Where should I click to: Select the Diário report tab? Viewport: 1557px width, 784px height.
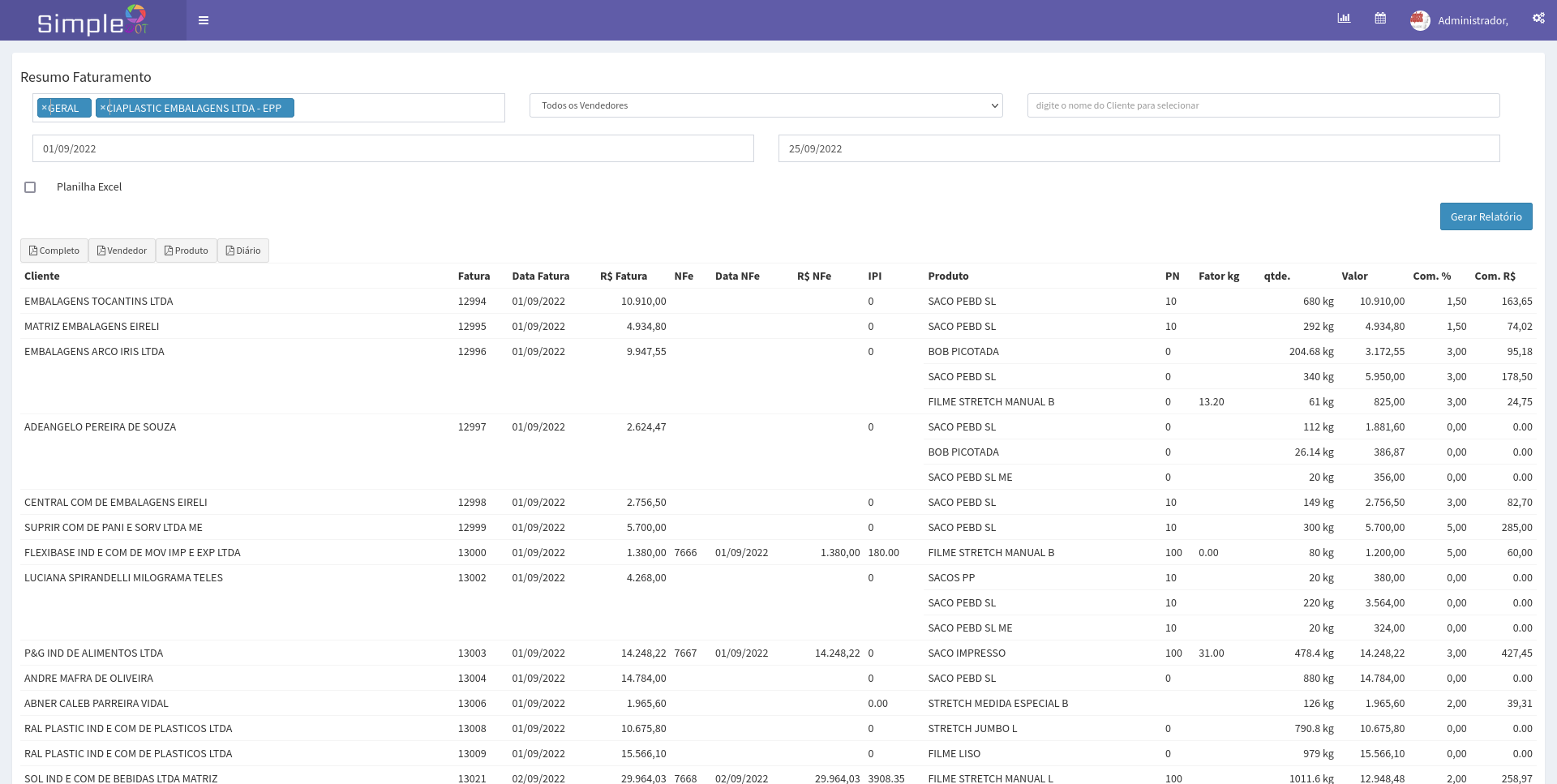point(243,251)
